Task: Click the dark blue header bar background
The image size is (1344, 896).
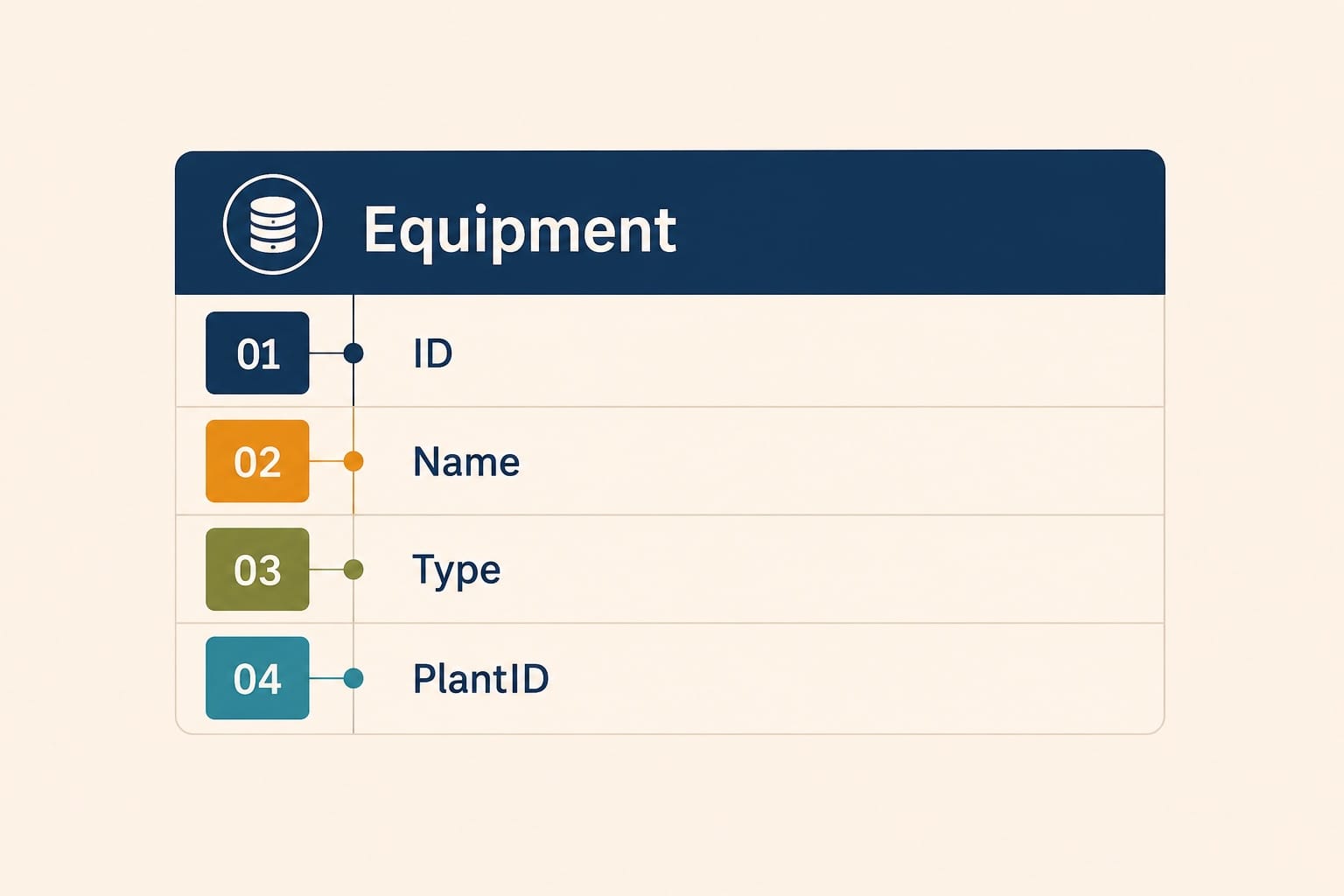Action: pyautogui.click(x=919, y=223)
